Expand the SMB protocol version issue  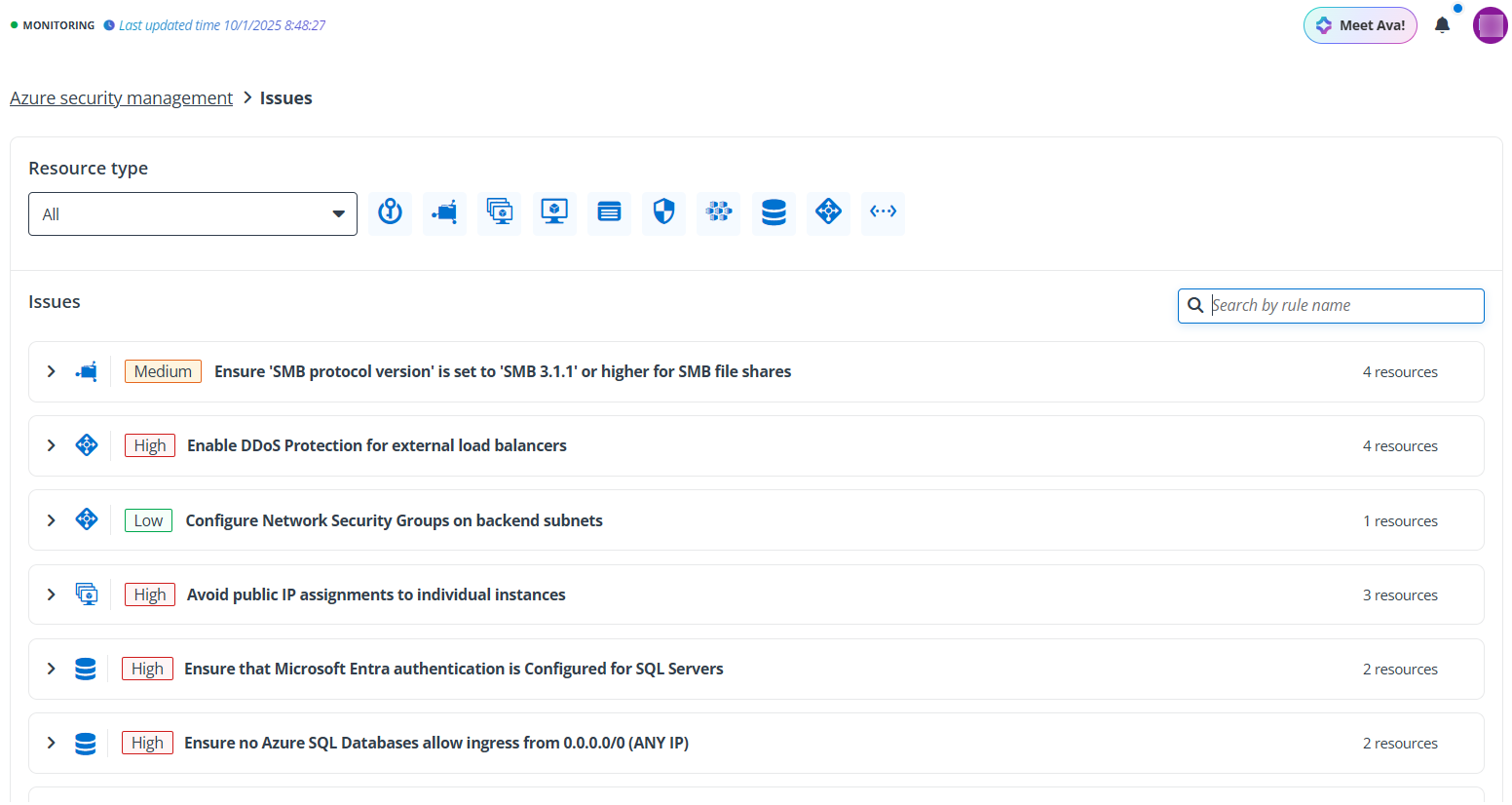pyautogui.click(x=52, y=371)
